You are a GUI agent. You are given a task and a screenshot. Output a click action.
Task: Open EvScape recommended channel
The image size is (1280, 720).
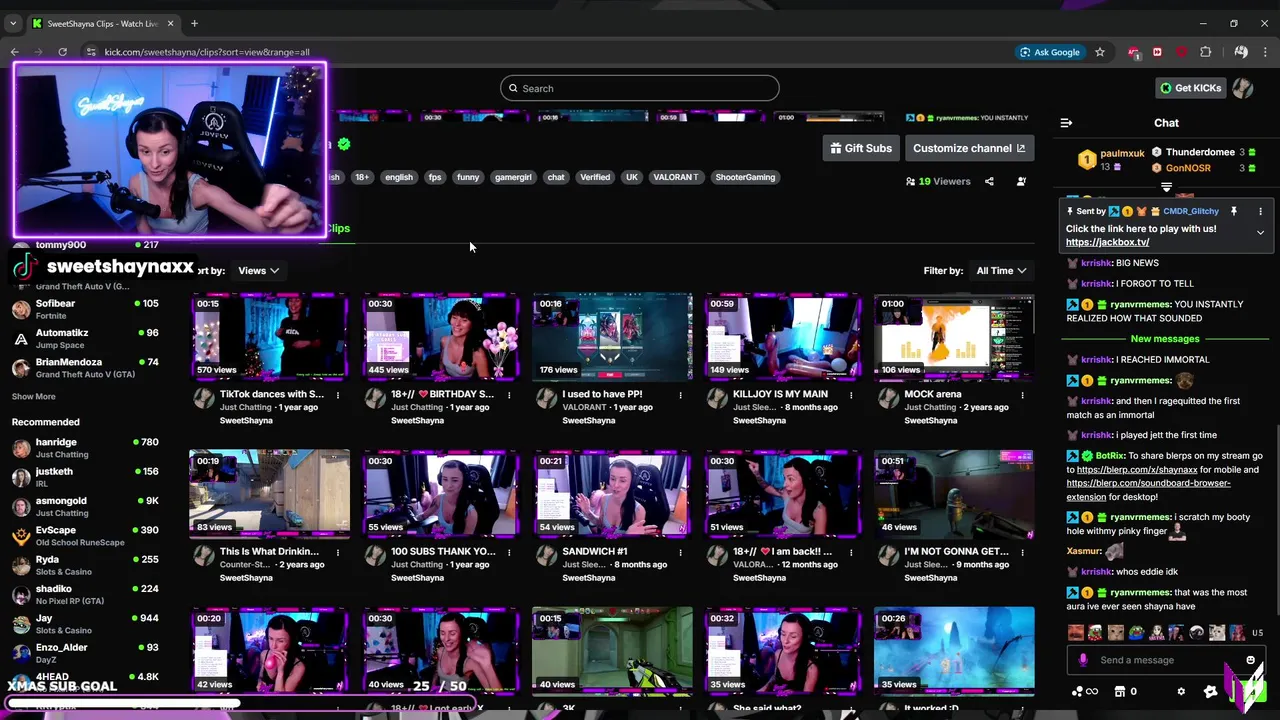85,535
